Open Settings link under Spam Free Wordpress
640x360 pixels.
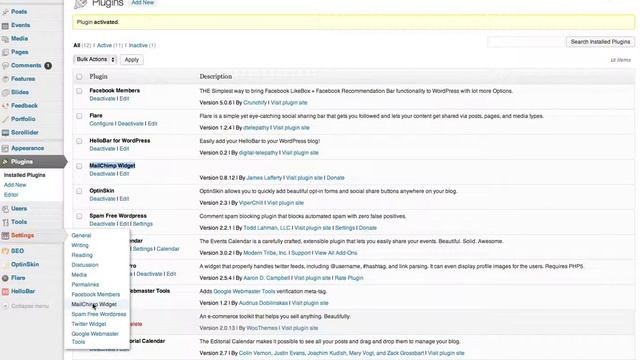click(x=142, y=224)
